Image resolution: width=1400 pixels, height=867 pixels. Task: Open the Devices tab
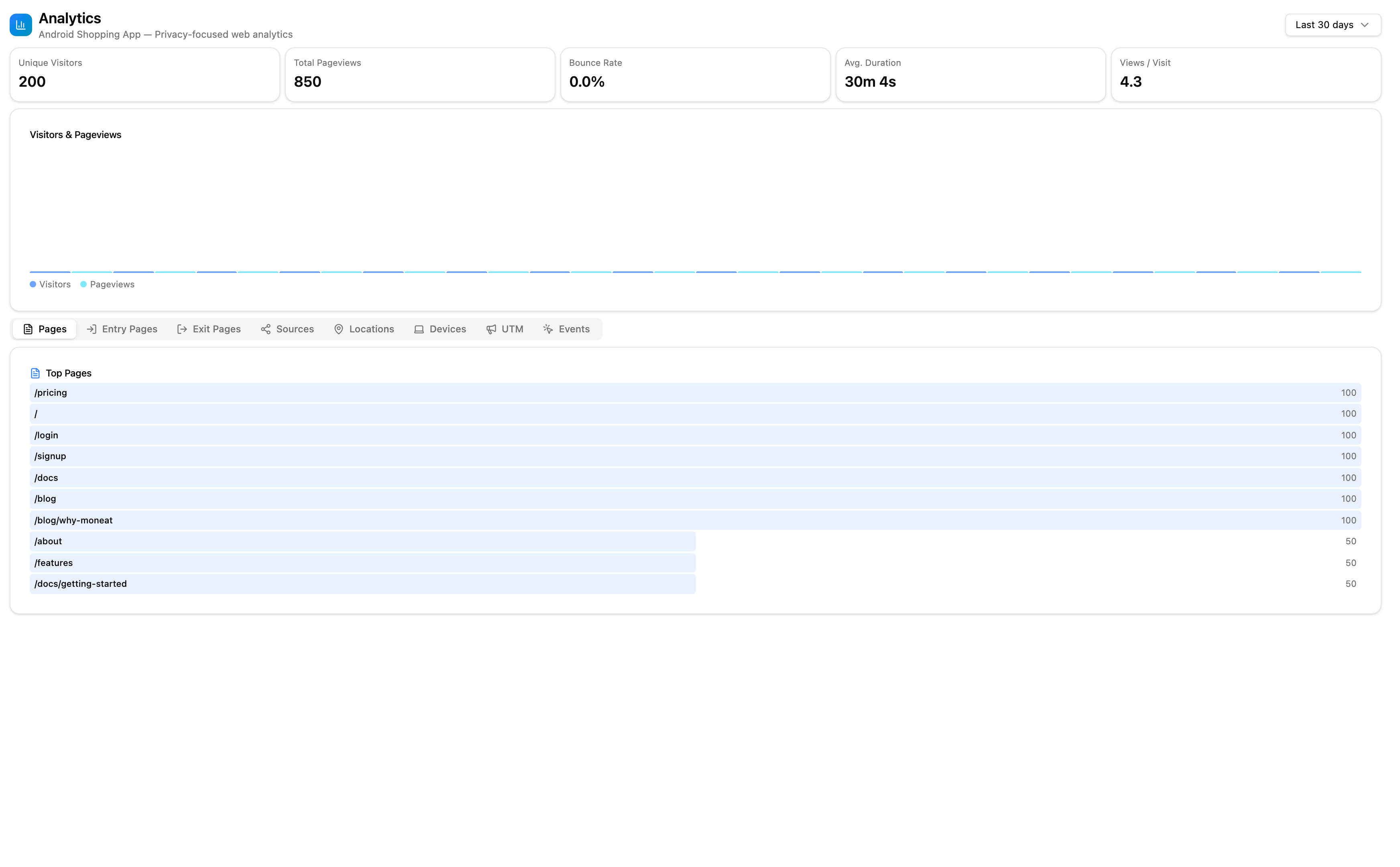click(440, 329)
